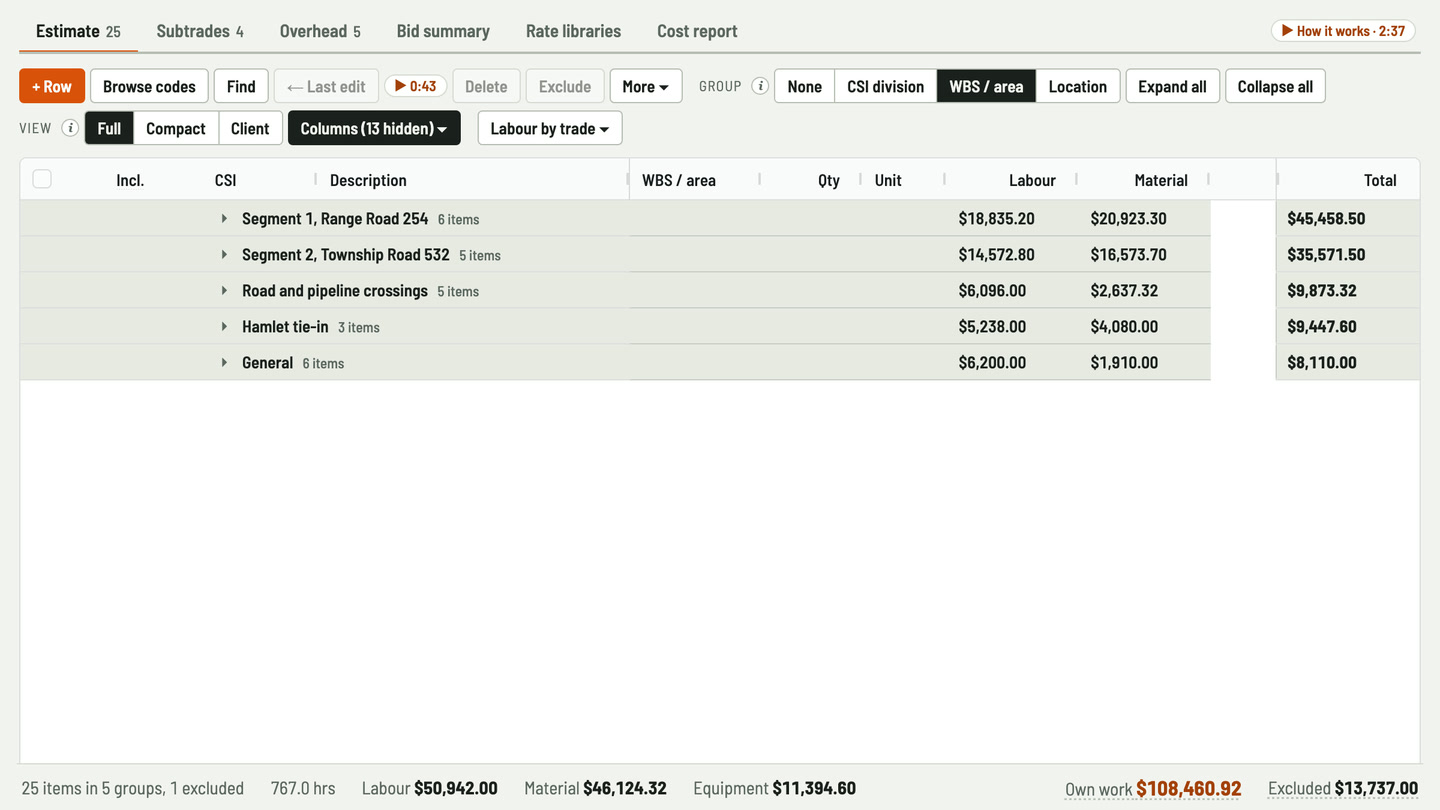Screen dimensions: 1440x810
Task: Click the Exclude button
Action: [565, 86]
